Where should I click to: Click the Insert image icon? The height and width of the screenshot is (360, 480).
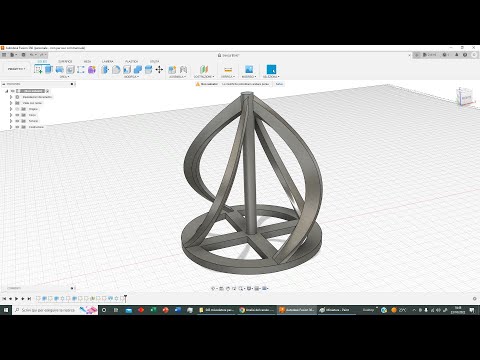point(249,69)
